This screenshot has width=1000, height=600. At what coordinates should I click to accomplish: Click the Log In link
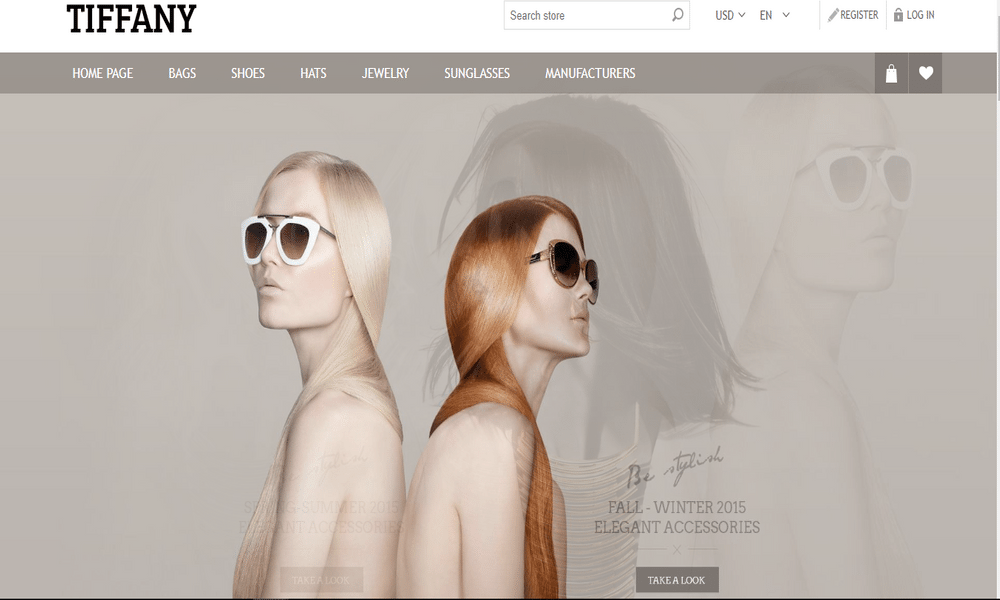click(920, 15)
